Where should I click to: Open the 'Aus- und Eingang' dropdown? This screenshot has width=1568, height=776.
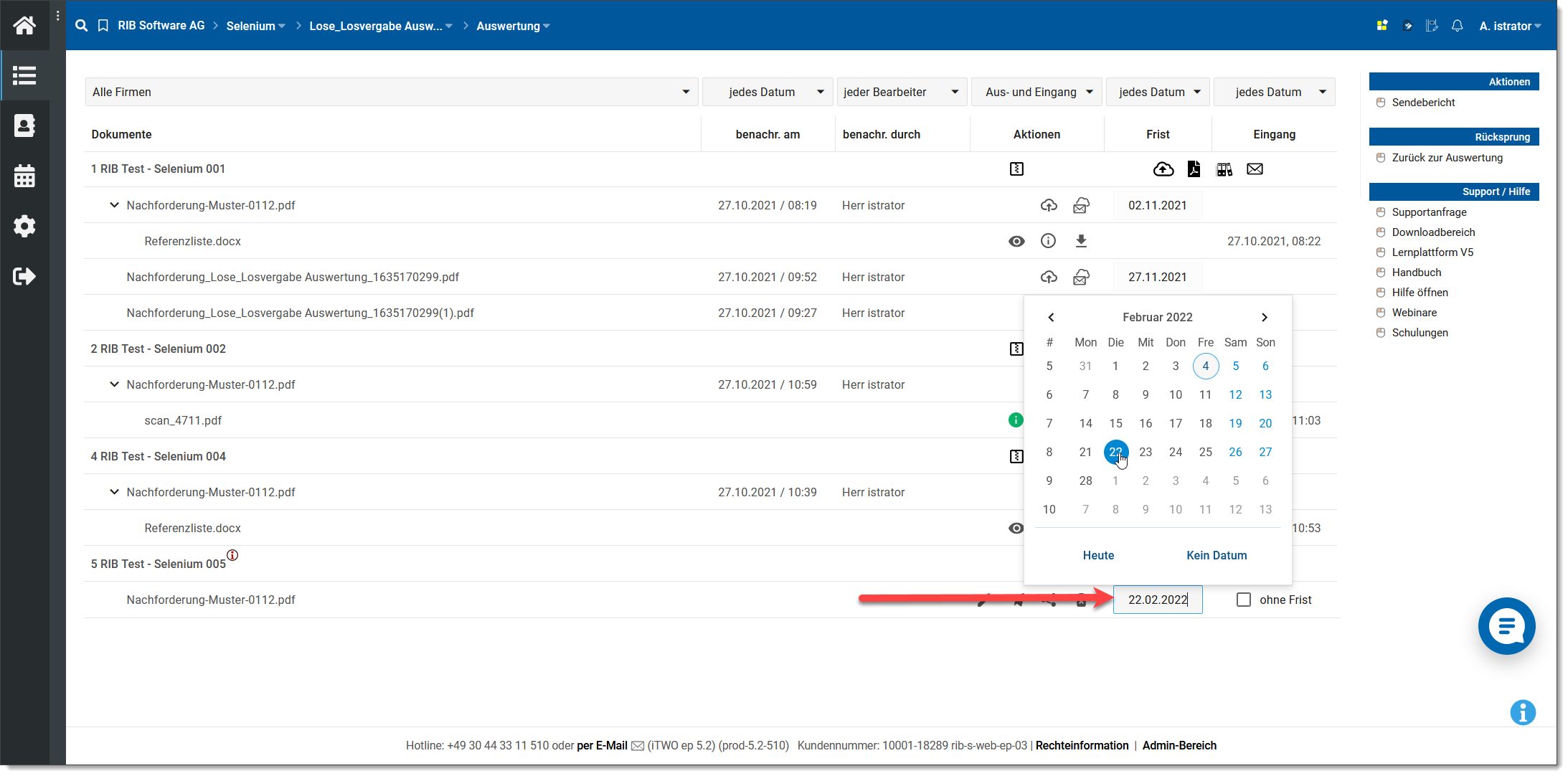tap(1036, 92)
